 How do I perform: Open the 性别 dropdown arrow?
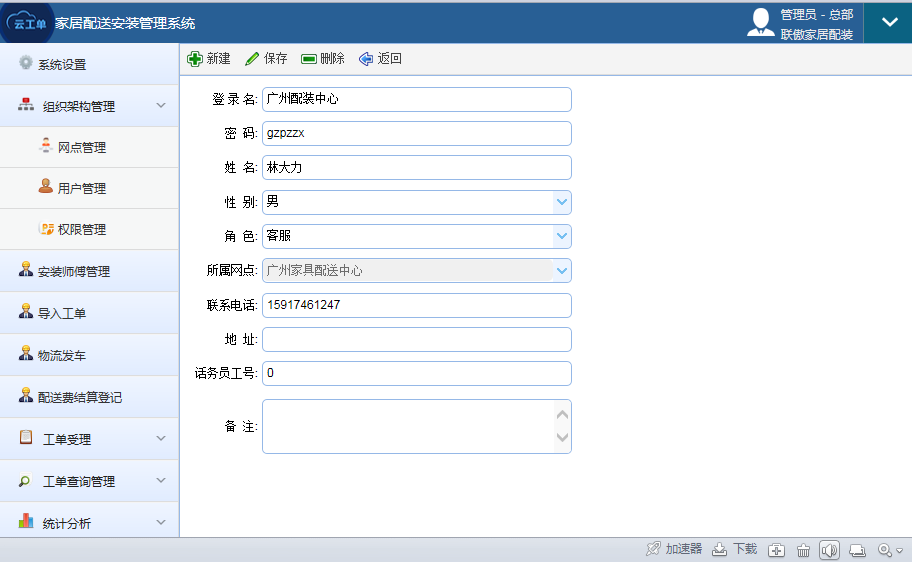tap(561, 202)
